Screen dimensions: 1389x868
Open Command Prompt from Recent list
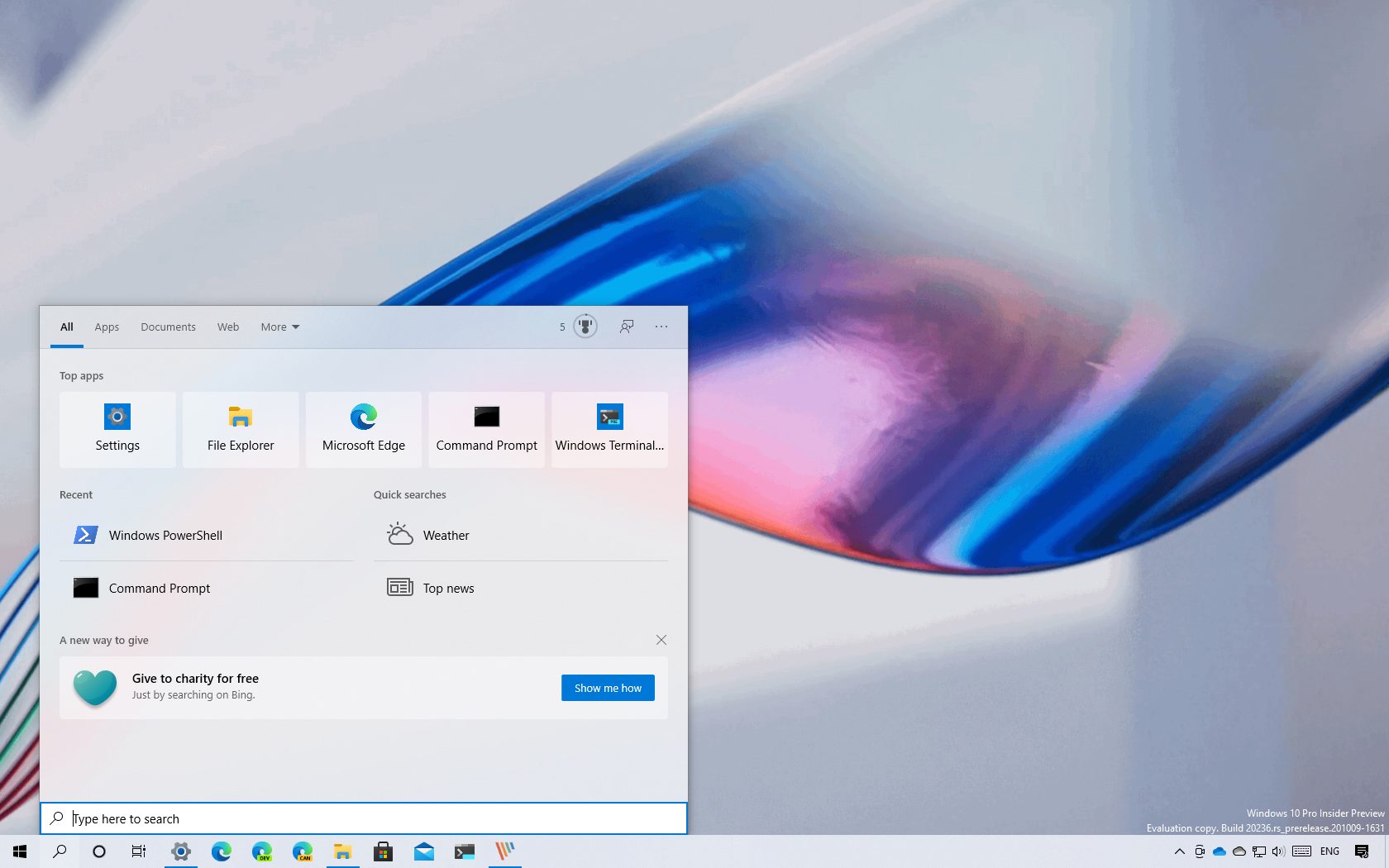tap(207, 588)
